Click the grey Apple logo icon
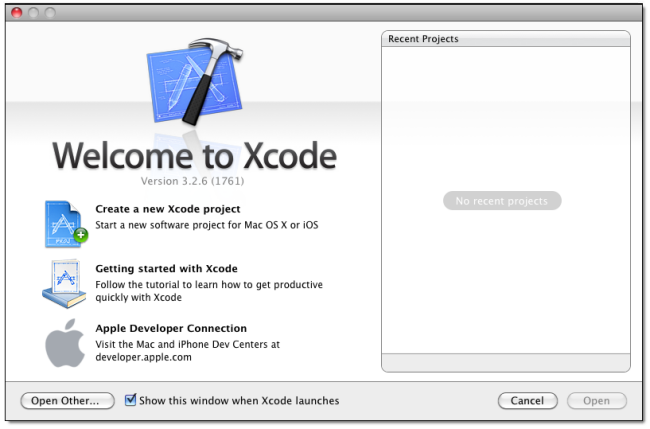Screen dimensions: 650x429 click(x=65, y=343)
